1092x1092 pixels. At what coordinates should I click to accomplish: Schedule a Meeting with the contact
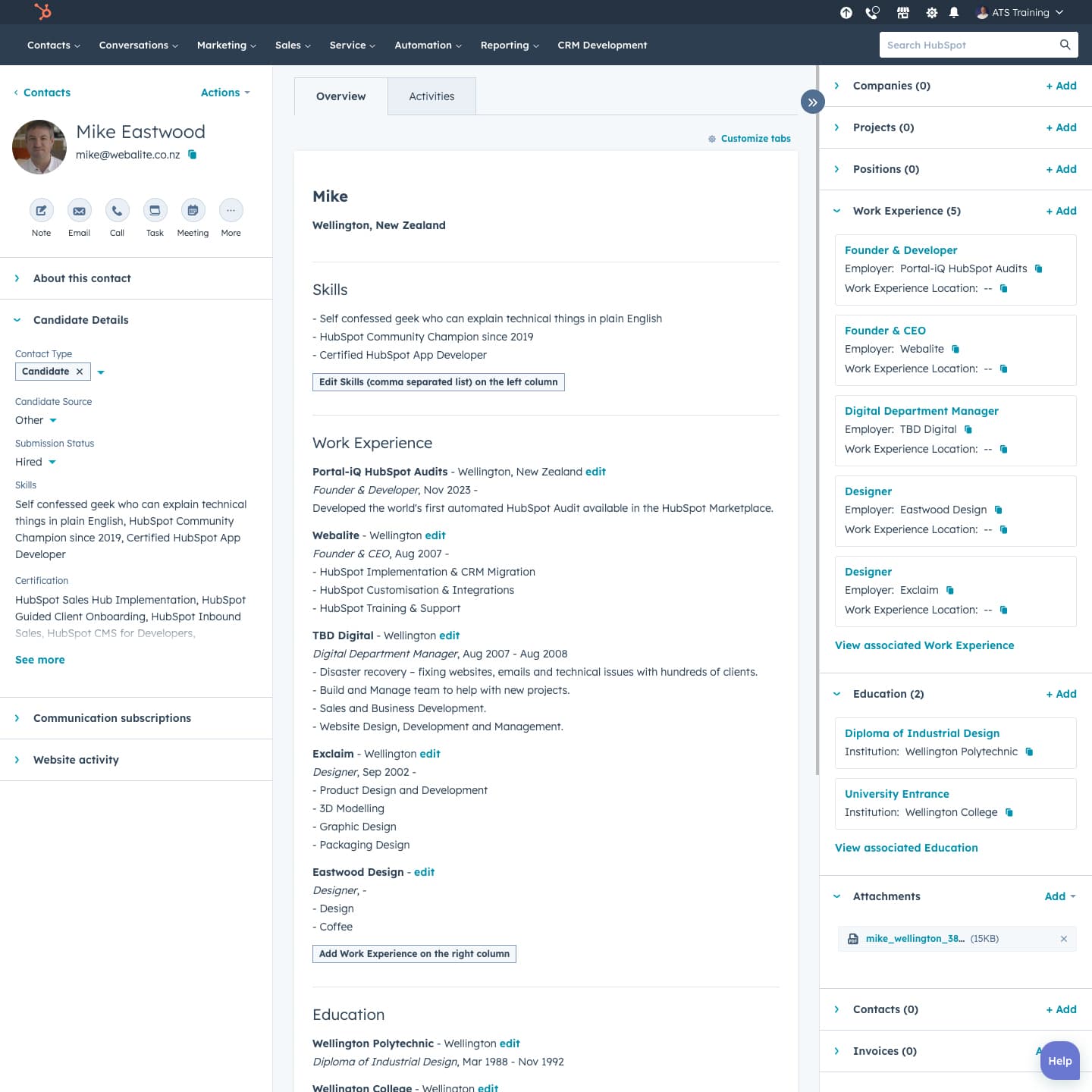(x=193, y=210)
